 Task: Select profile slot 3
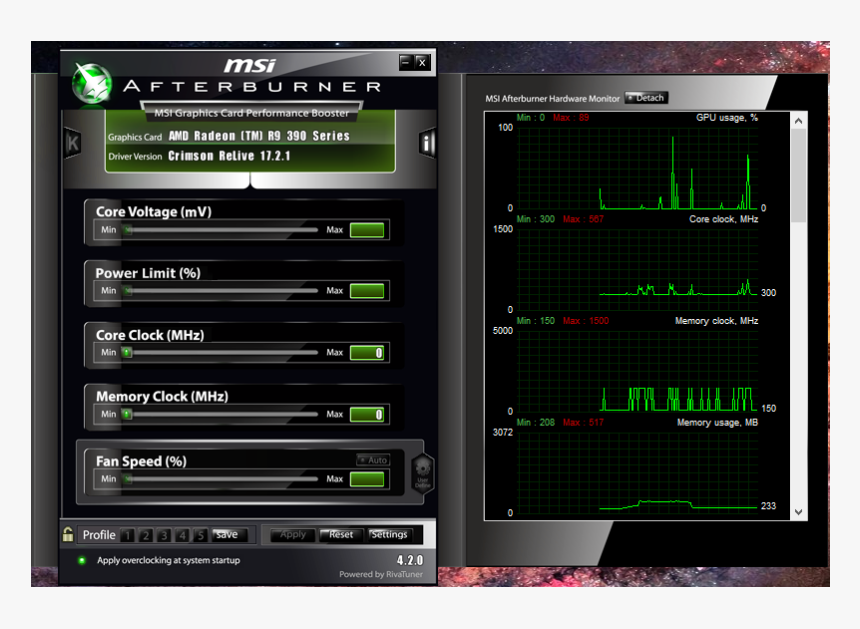162,534
